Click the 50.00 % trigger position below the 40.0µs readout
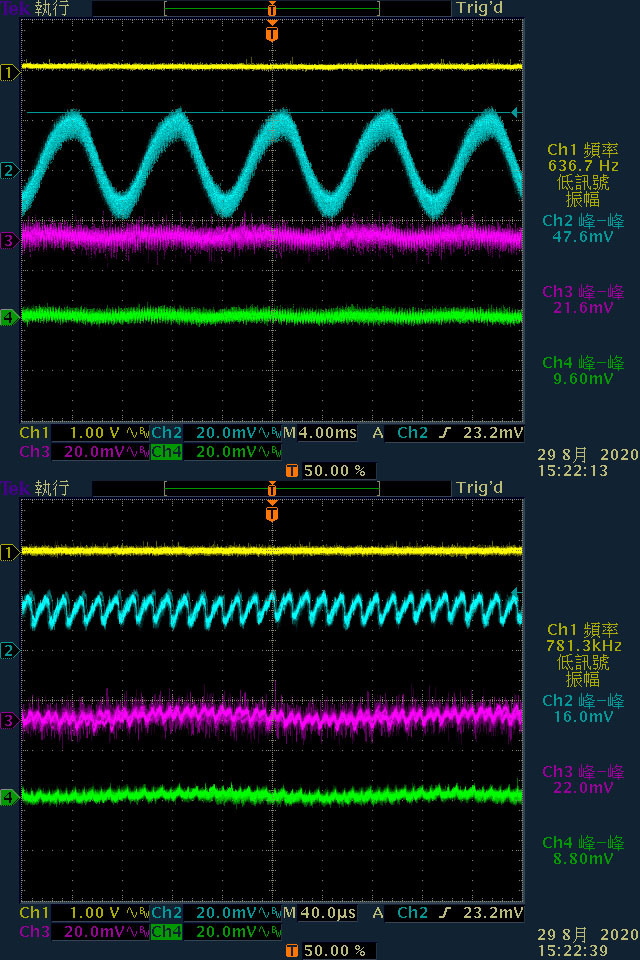This screenshot has height=960, width=640. [x=335, y=951]
